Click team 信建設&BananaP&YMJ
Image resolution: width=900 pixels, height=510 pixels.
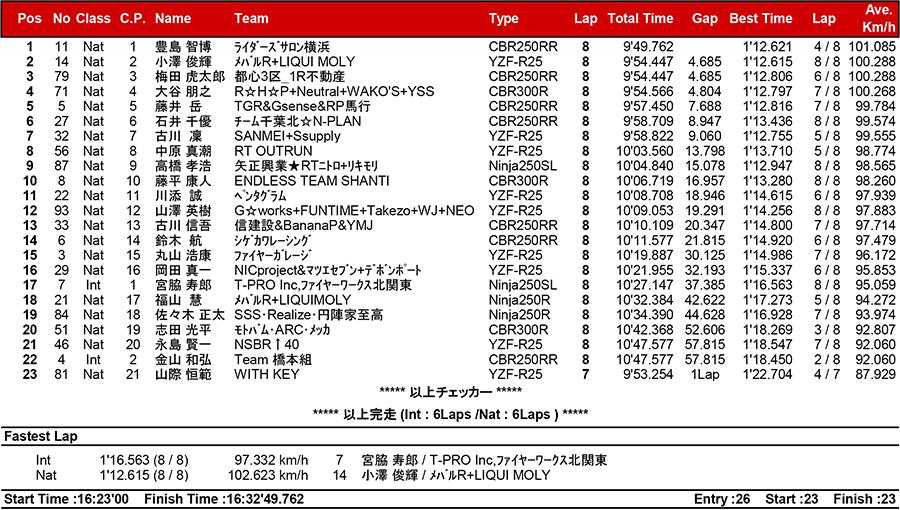pyautogui.click(x=303, y=226)
